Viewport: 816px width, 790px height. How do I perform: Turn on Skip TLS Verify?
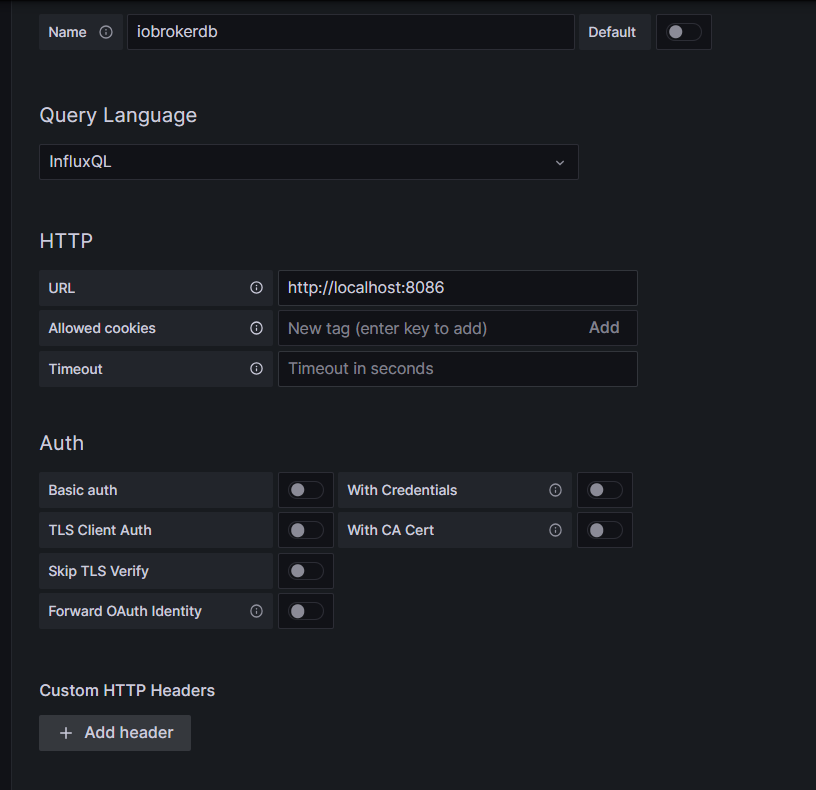pos(306,571)
